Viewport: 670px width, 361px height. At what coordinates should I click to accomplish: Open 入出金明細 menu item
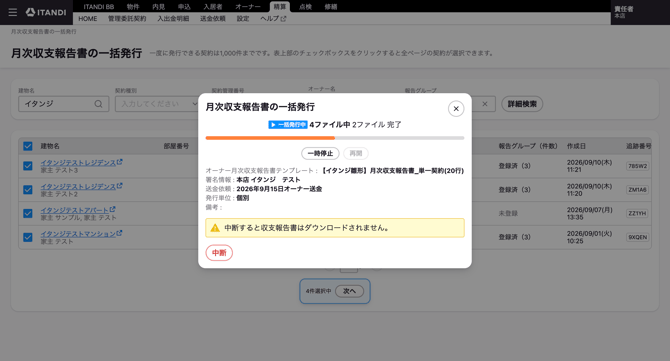point(173,19)
